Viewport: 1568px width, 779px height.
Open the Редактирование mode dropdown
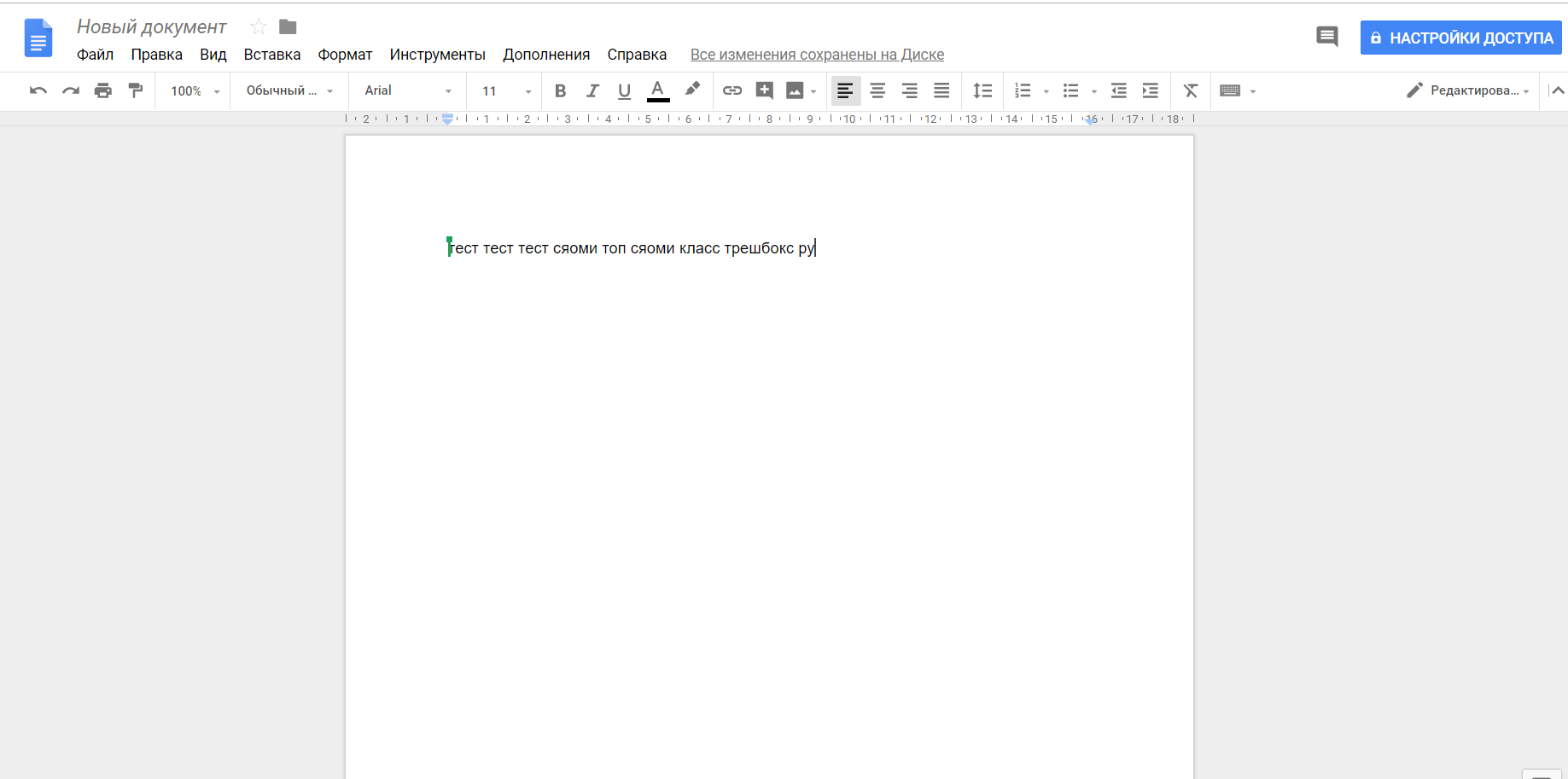pos(1468,90)
